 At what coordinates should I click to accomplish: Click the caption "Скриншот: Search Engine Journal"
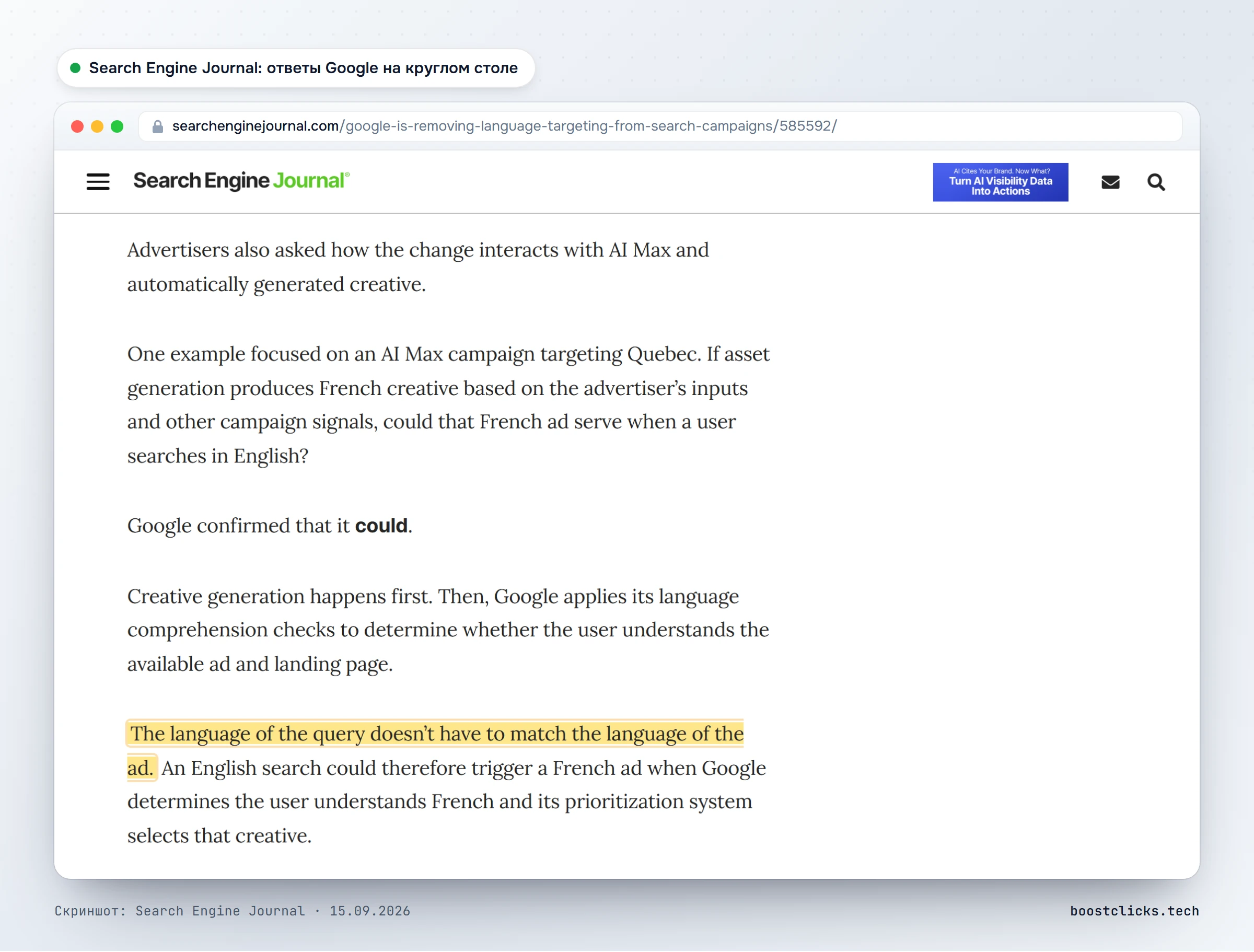pyautogui.click(x=232, y=911)
